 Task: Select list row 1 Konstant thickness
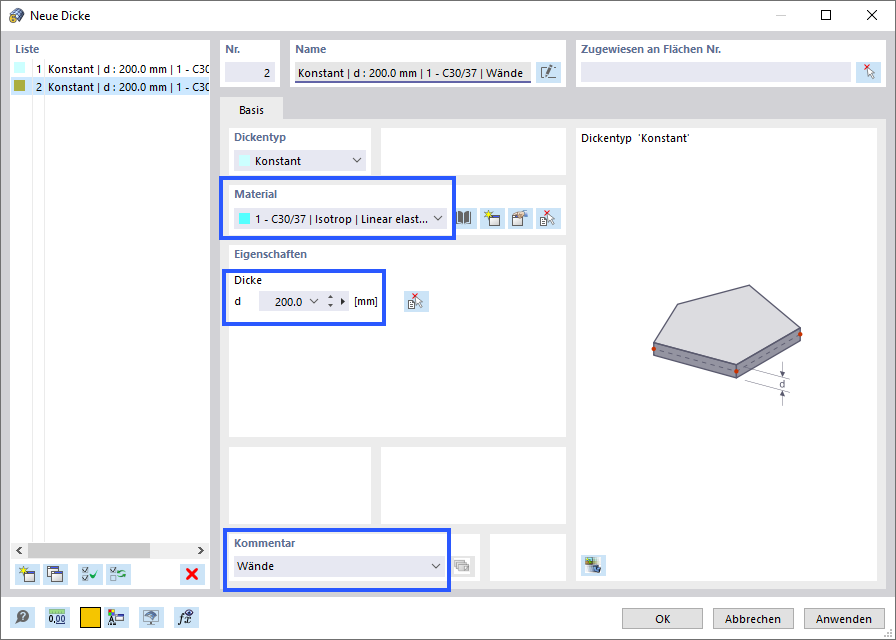(x=110, y=69)
